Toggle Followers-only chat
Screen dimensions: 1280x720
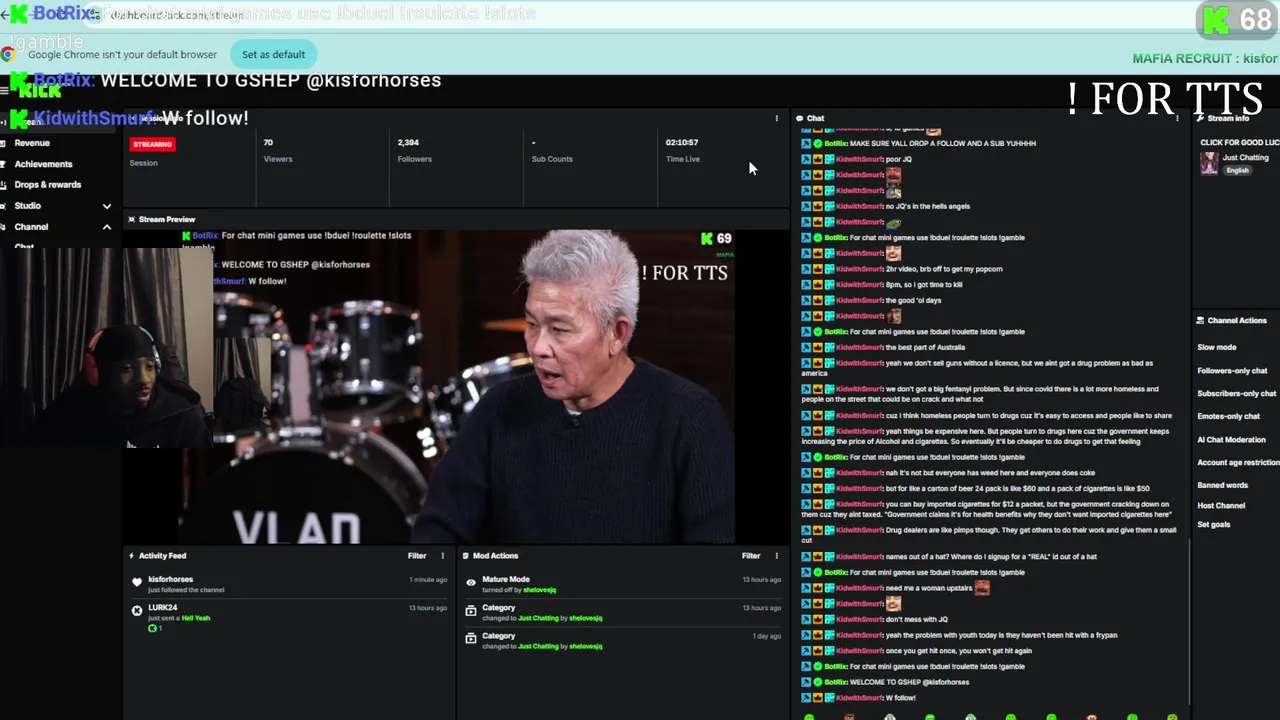[1232, 371]
